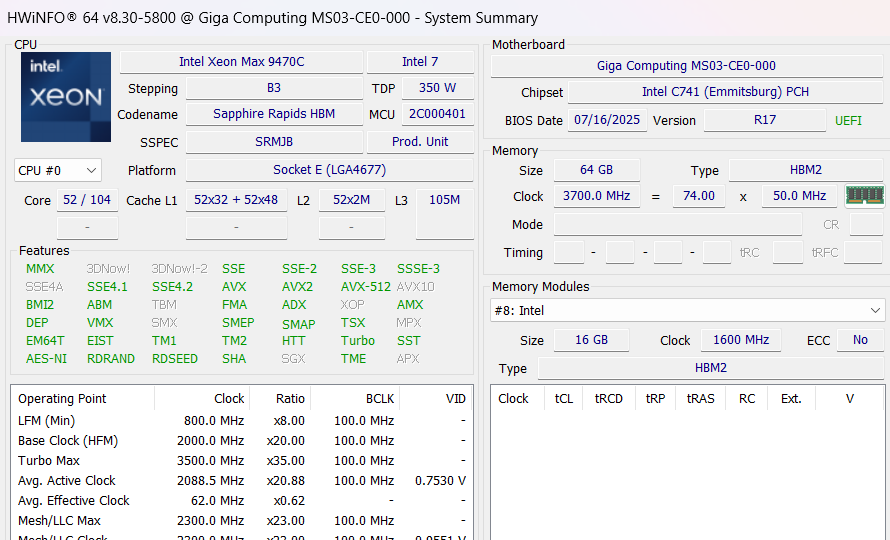Click the greyed-out SGX feature label

tap(293, 359)
